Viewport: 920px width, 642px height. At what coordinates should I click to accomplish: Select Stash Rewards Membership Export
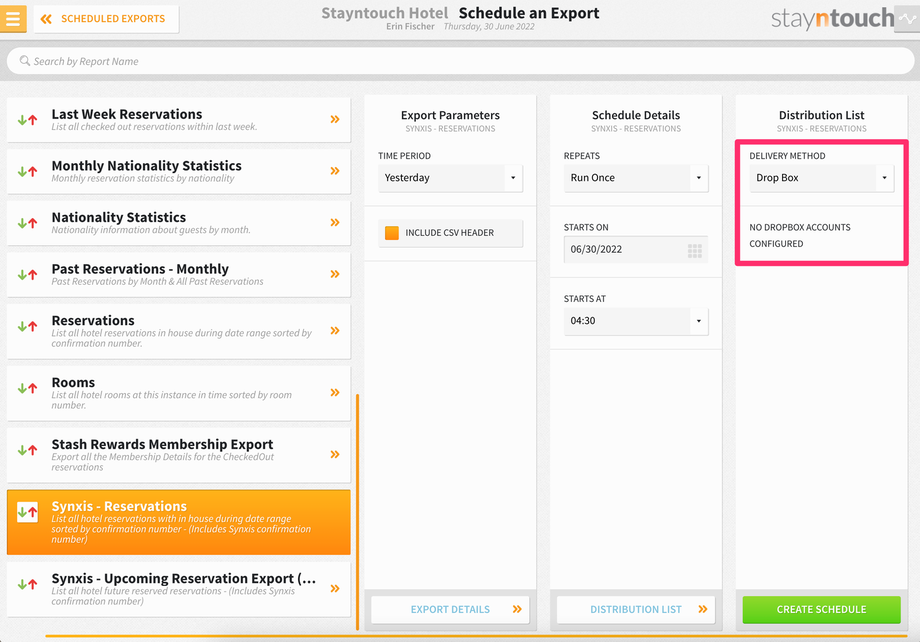point(178,455)
